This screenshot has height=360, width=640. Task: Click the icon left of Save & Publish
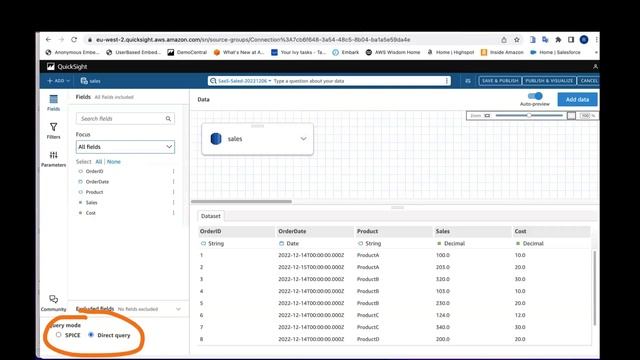point(468,81)
